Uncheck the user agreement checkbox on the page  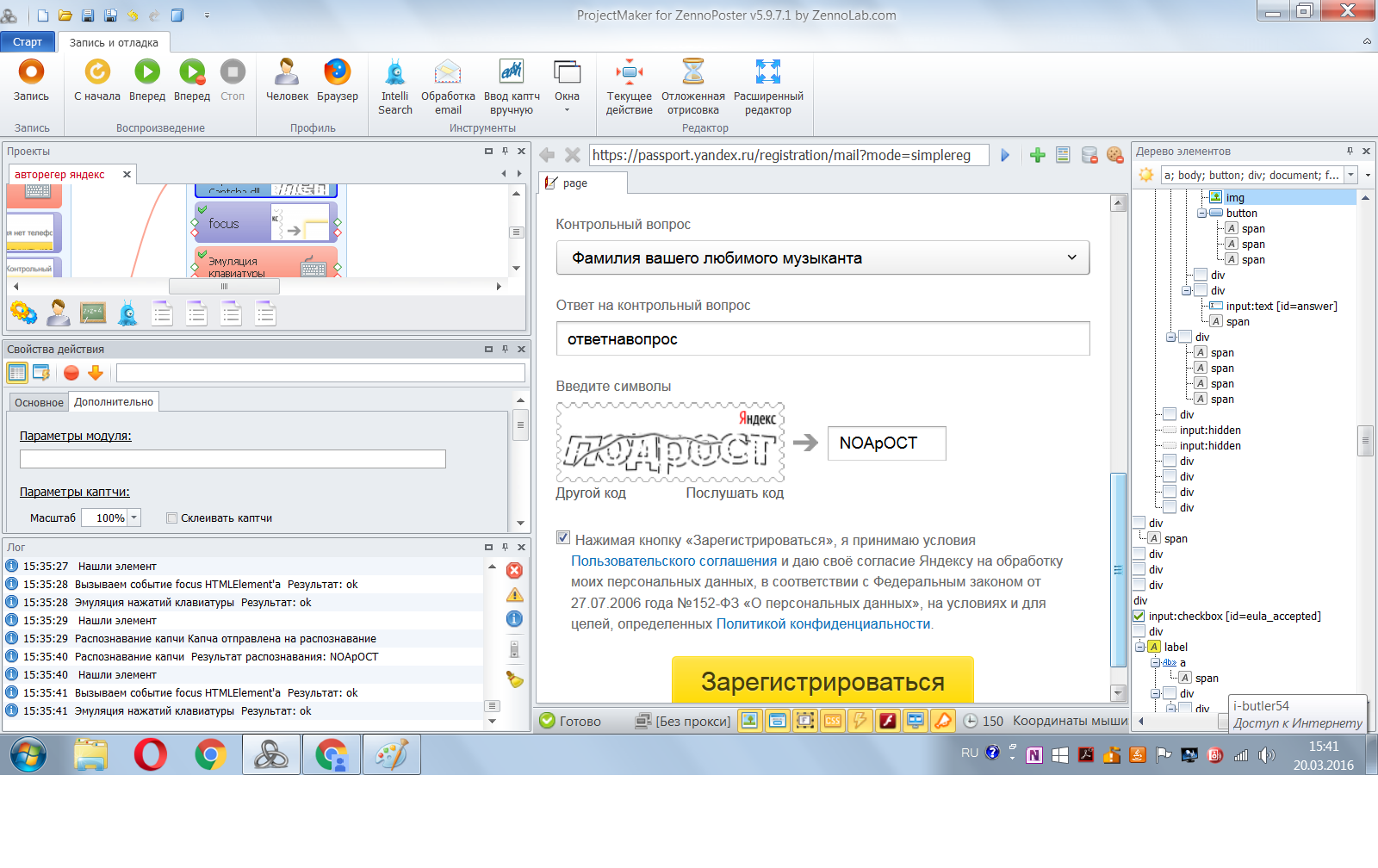point(563,538)
